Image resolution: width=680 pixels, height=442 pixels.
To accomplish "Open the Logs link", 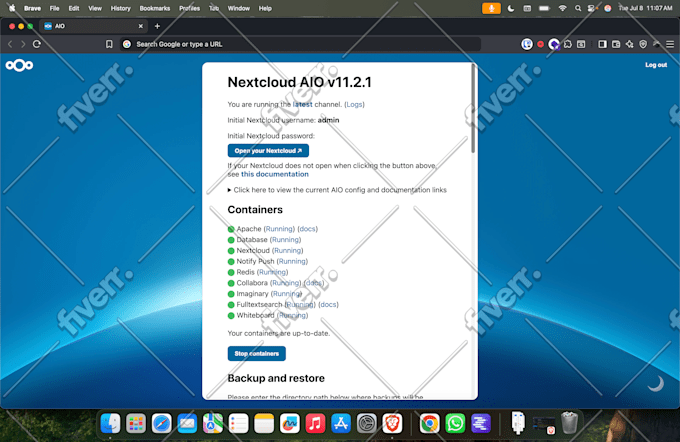I will click(x=354, y=105).
